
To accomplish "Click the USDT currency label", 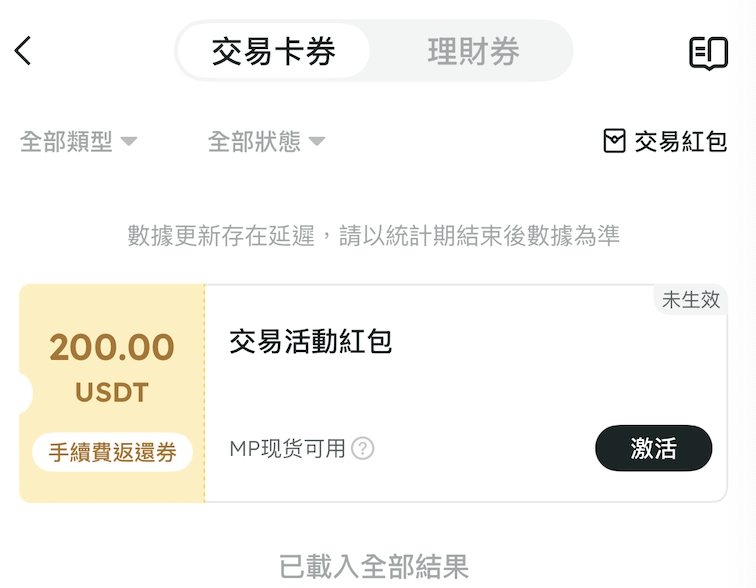I will point(112,393).
